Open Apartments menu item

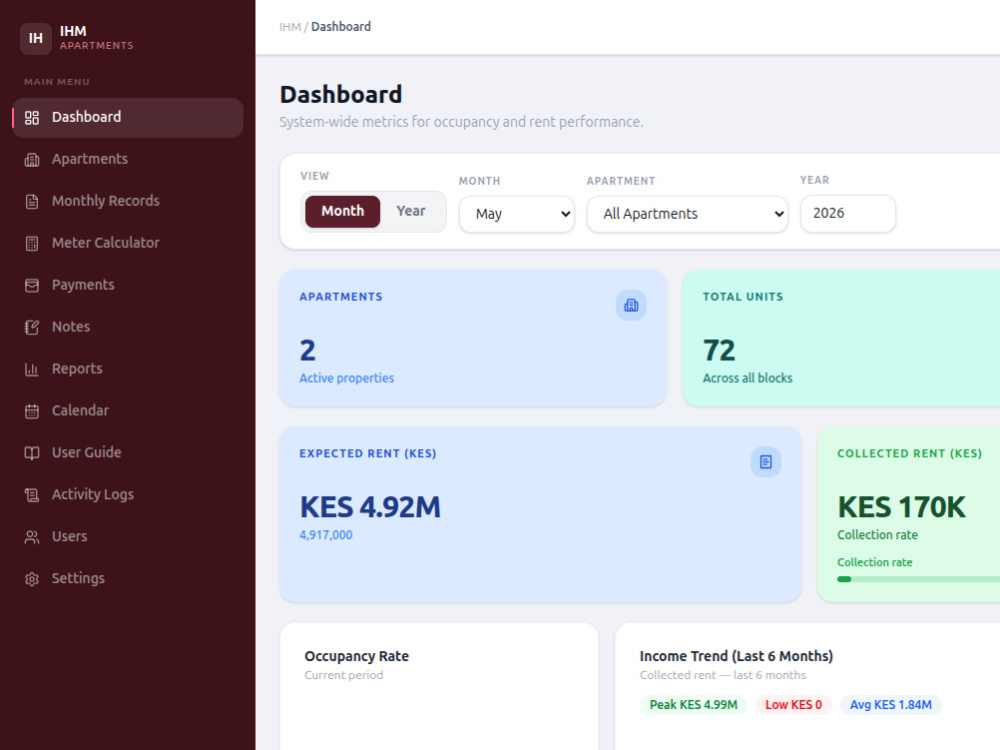coord(128,159)
